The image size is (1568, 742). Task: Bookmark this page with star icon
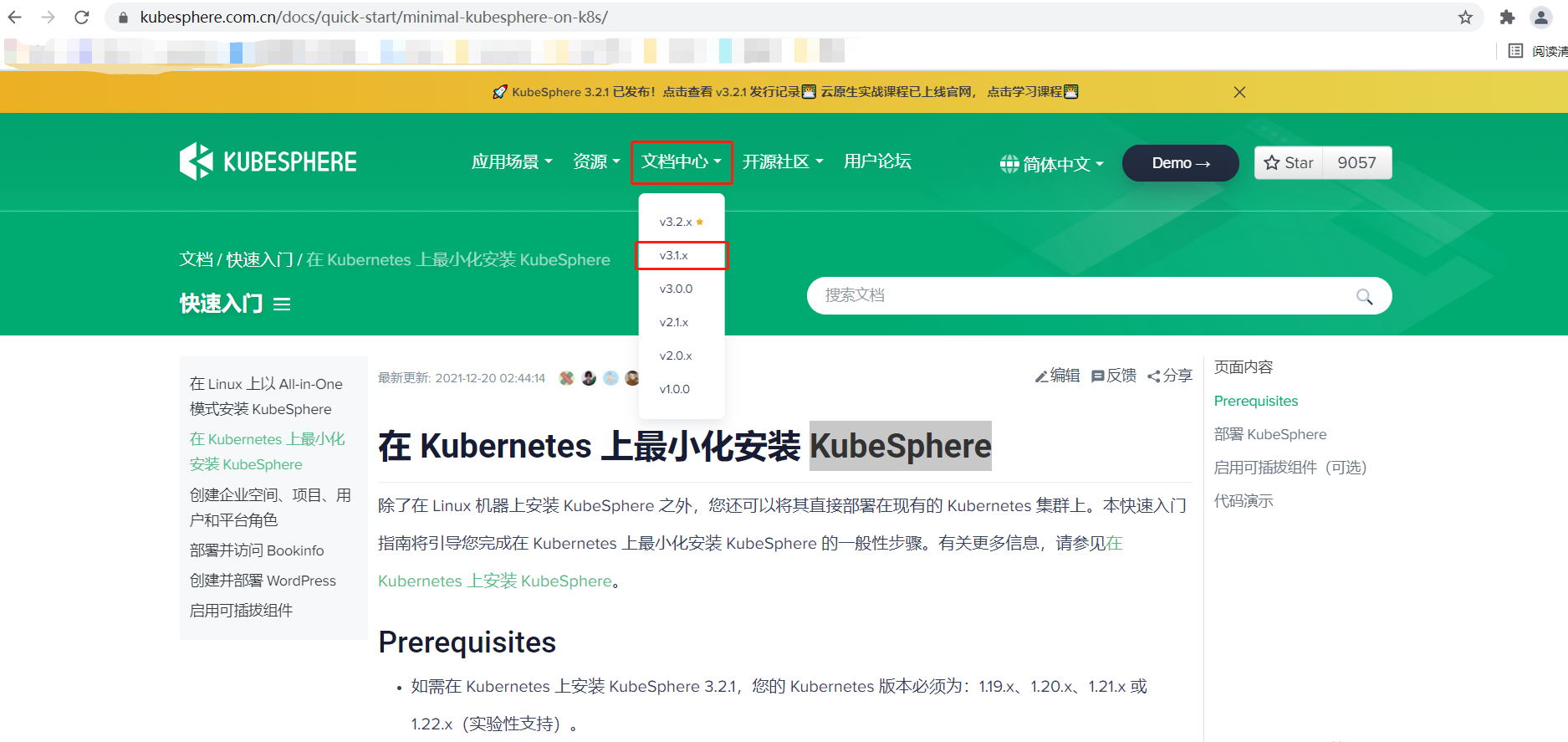[1465, 17]
